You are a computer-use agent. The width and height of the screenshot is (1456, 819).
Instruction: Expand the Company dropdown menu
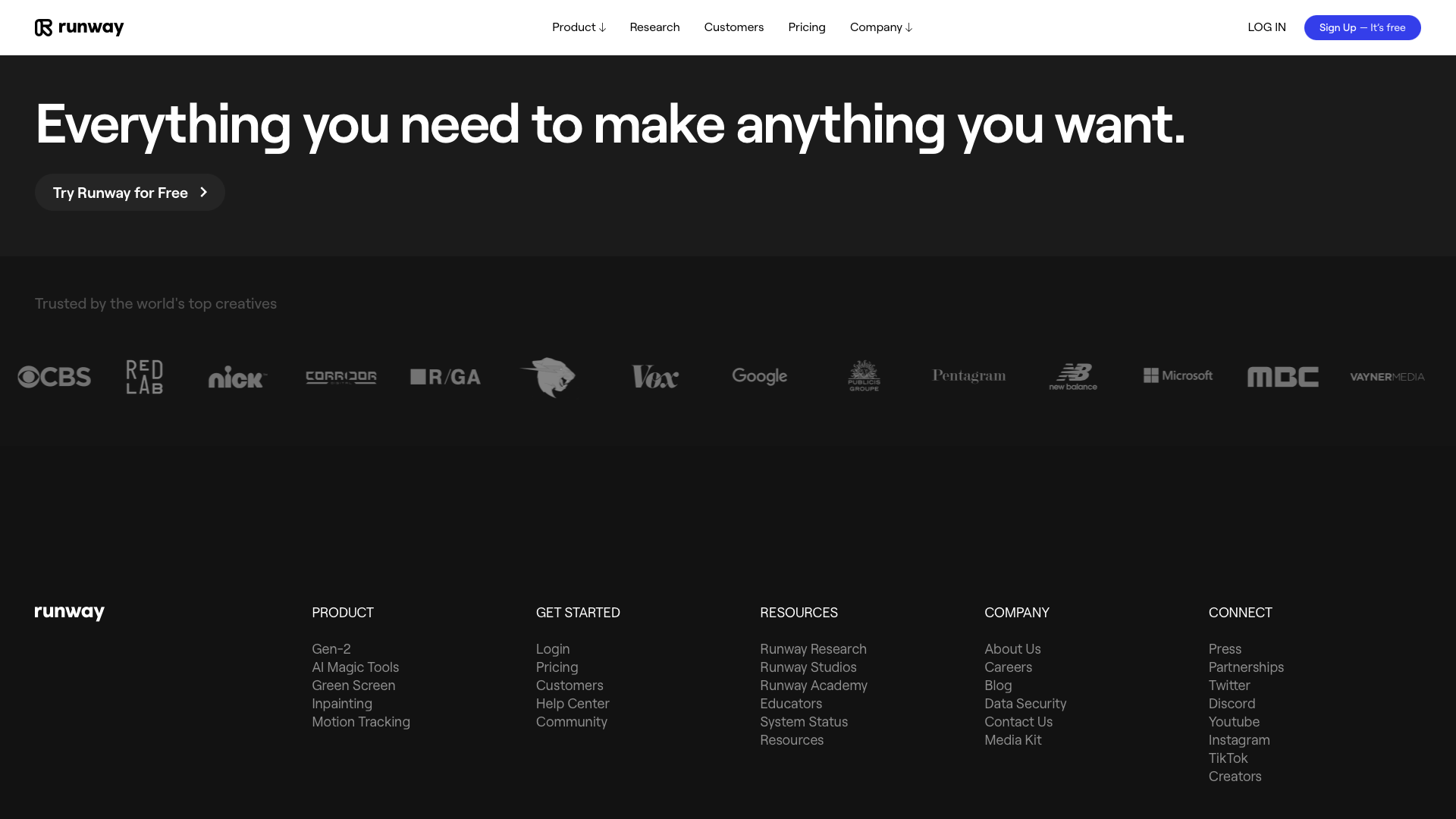pos(880,27)
